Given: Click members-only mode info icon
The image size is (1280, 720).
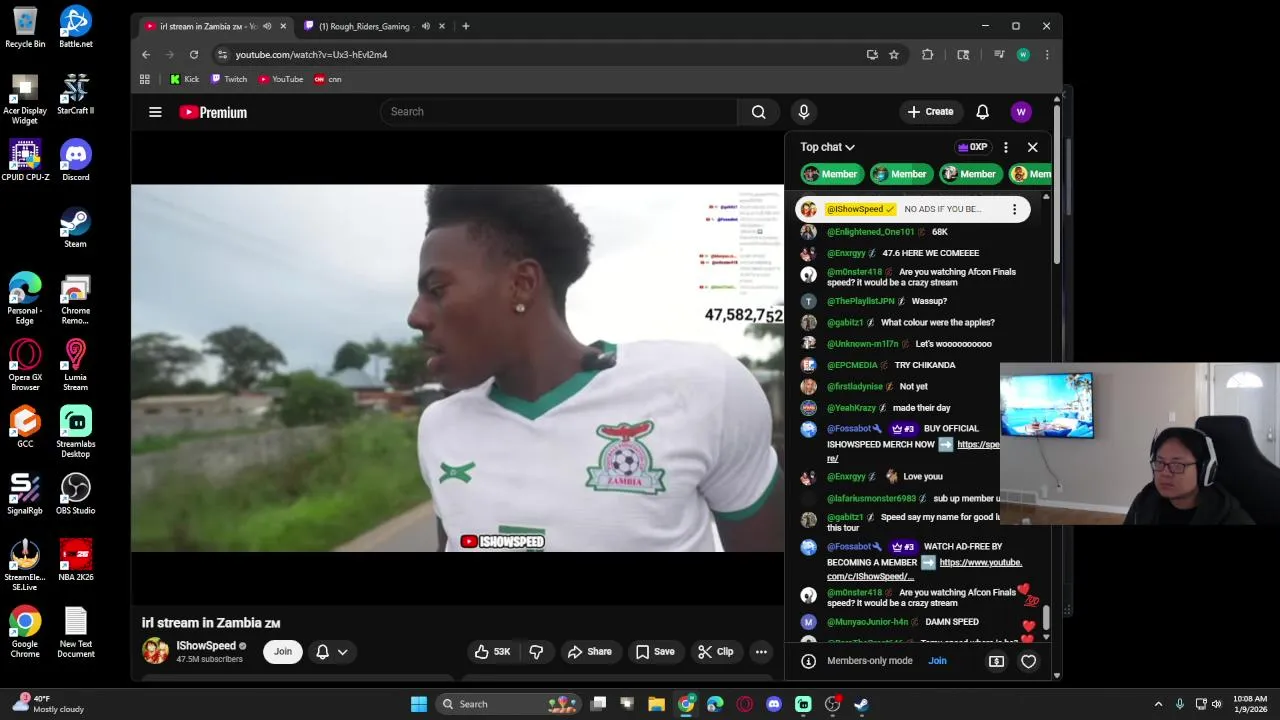Looking at the screenshot, I should click(808, 661).
